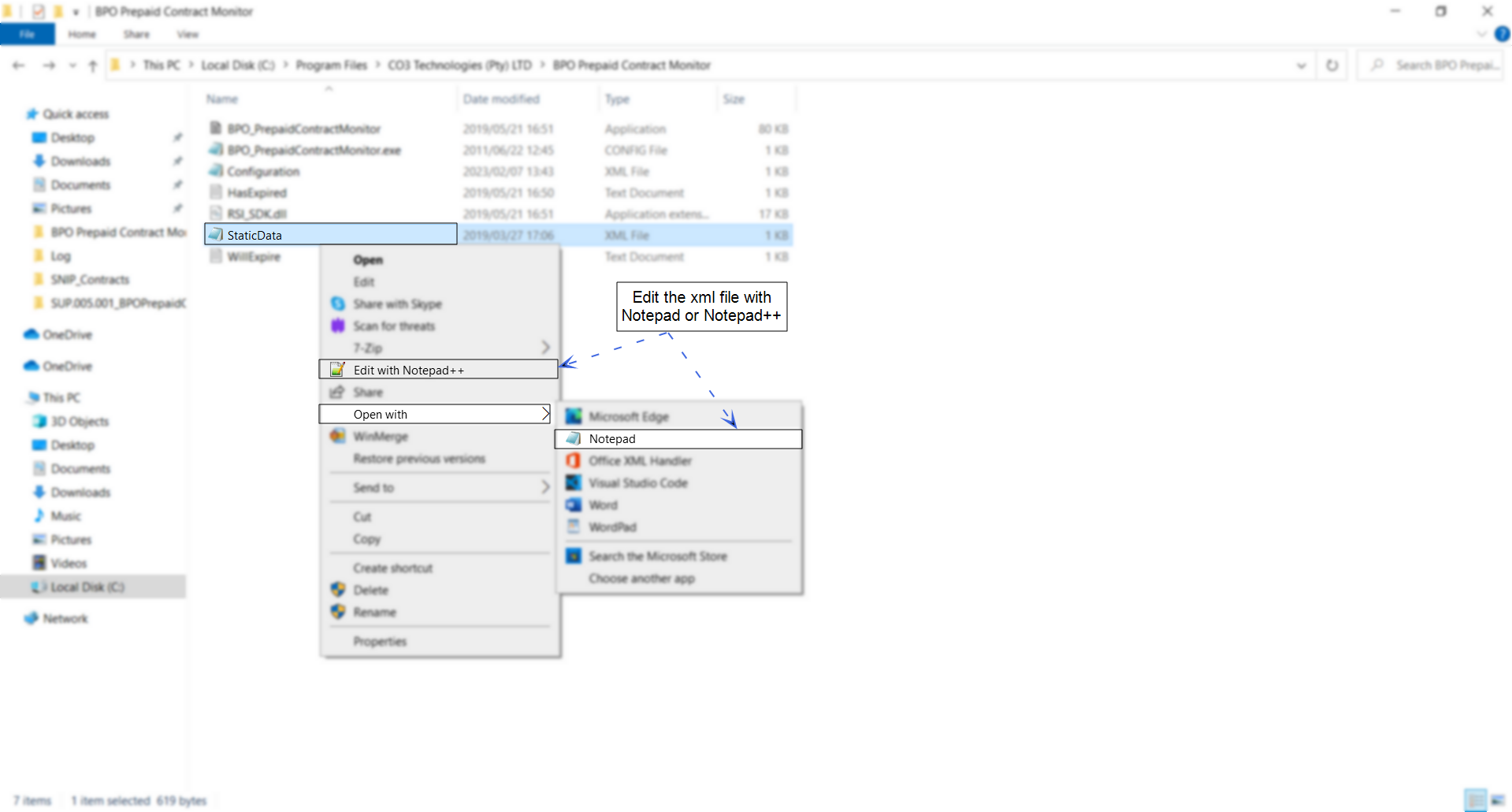
Task: Click the Microsoft Edge icon in the Open with submenu
Action: click(574, 416)
